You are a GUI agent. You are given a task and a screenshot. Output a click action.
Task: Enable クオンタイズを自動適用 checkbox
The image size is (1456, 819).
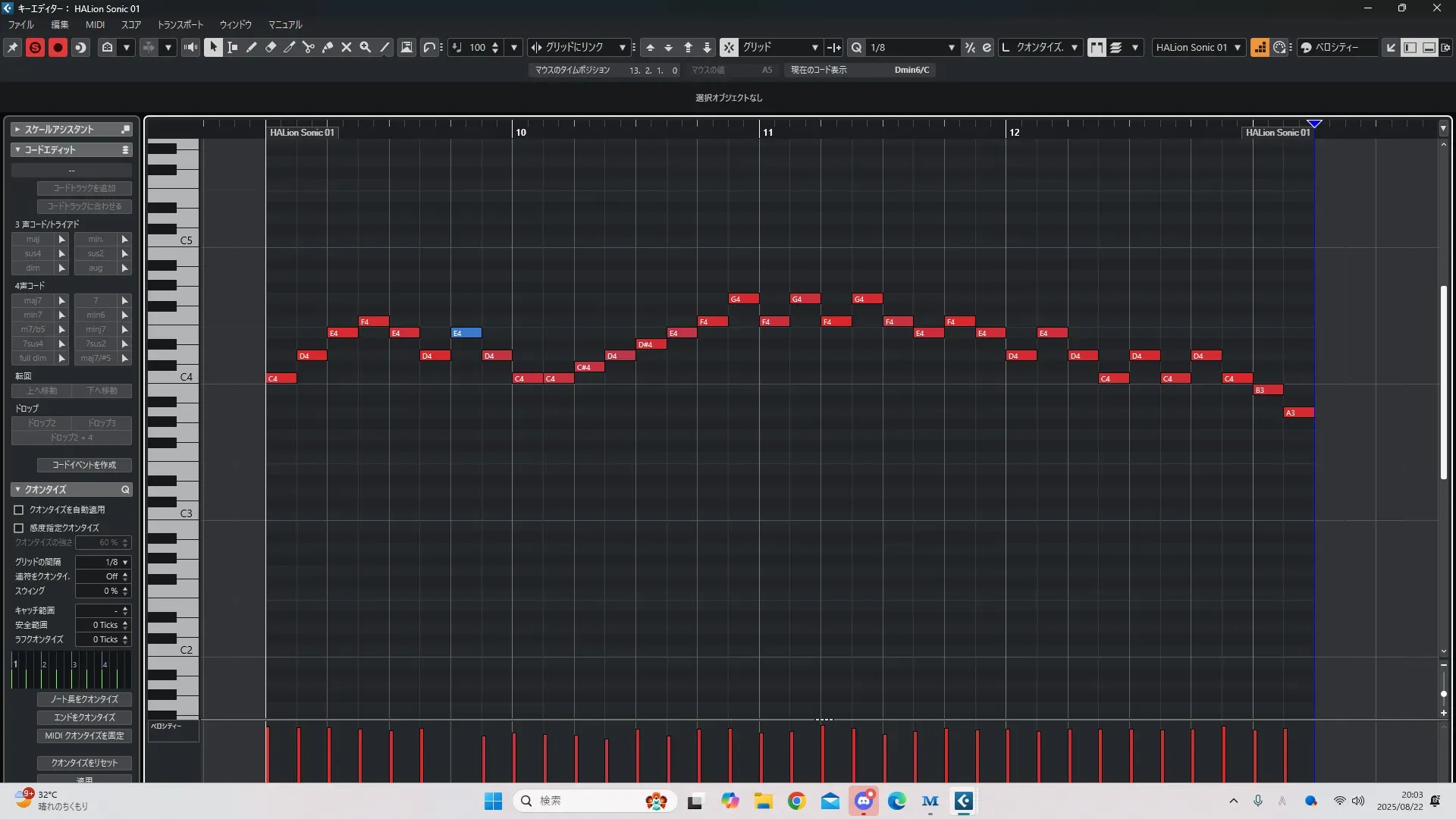point(19,510)
